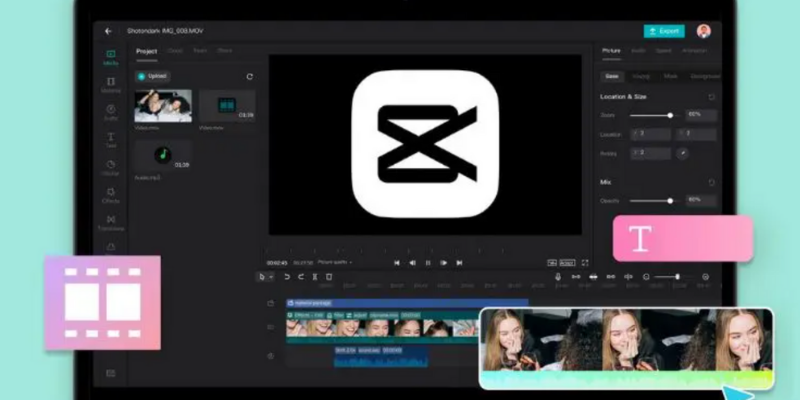Viewport: 800px width, 400px height.
Task: Step forward one frame
Action: pos(443,263)
